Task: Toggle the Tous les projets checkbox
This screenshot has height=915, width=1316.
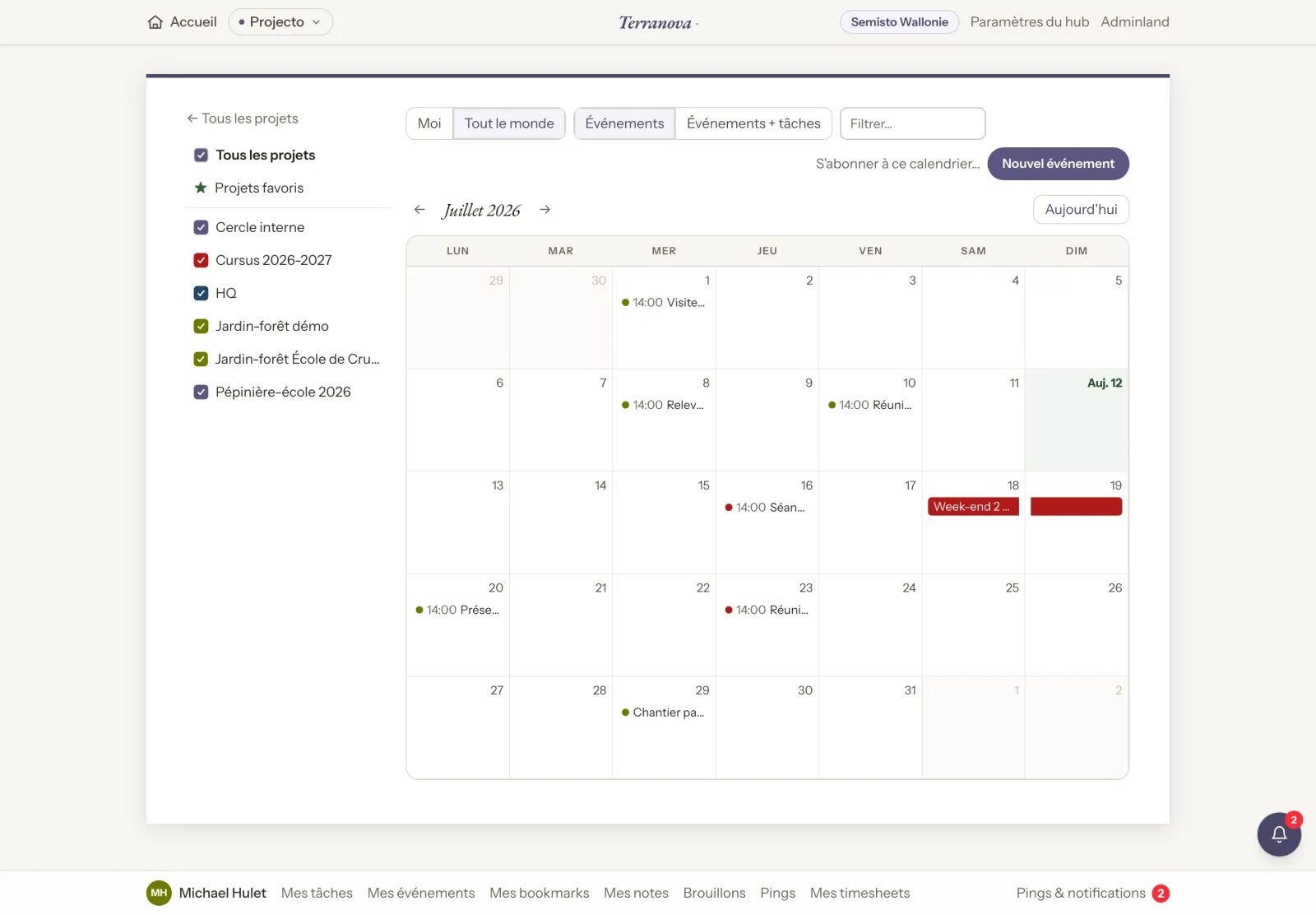Action: point(201,155)
